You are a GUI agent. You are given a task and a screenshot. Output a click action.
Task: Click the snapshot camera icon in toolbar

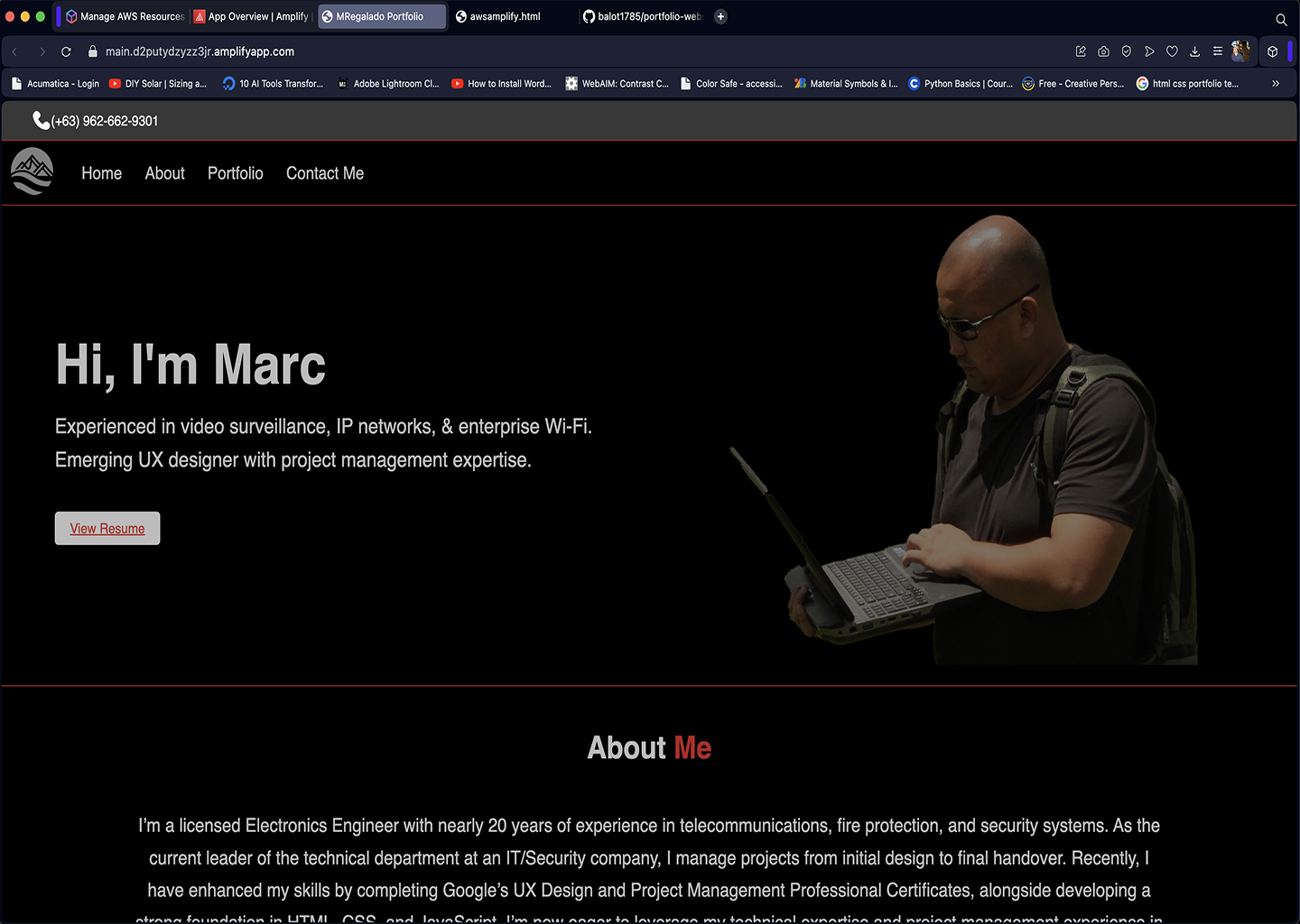click(x=1103, y=51)
